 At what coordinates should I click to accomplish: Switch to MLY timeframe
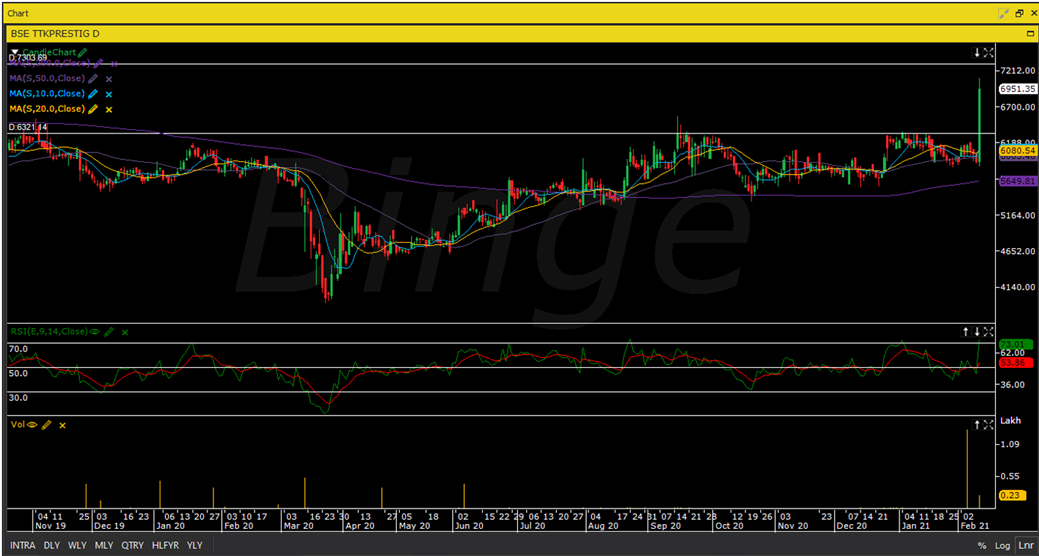103,545
